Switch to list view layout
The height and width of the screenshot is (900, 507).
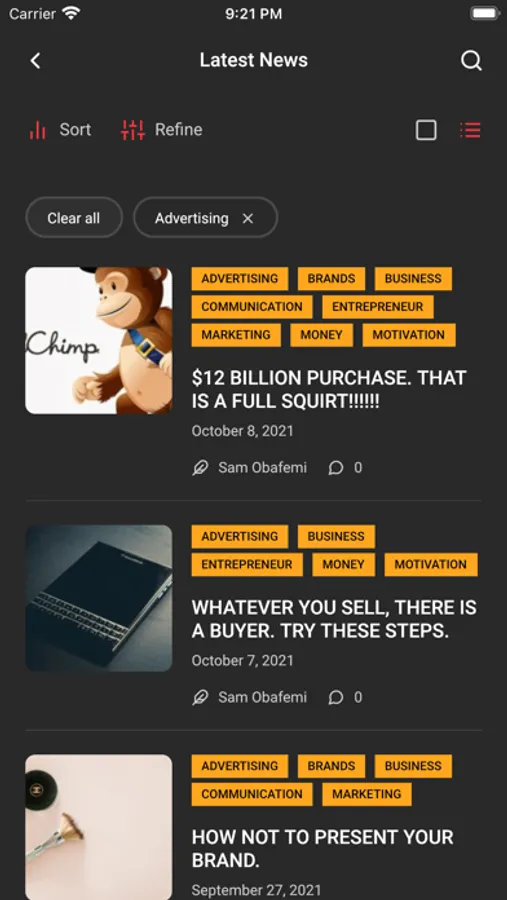pos(470,130)
